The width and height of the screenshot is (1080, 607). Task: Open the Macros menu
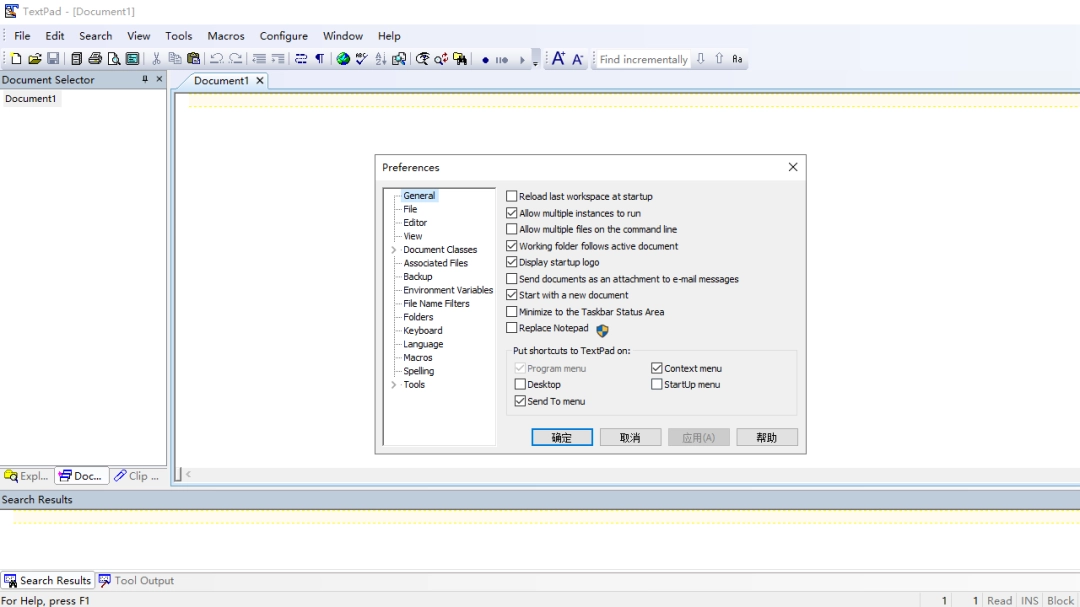click(226, 36)
